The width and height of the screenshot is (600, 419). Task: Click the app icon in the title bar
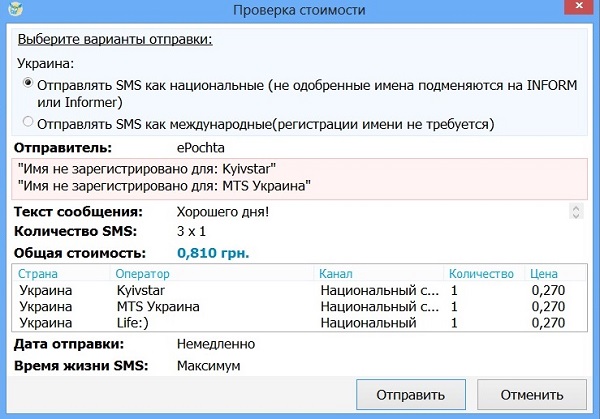[x=15, y=8]
